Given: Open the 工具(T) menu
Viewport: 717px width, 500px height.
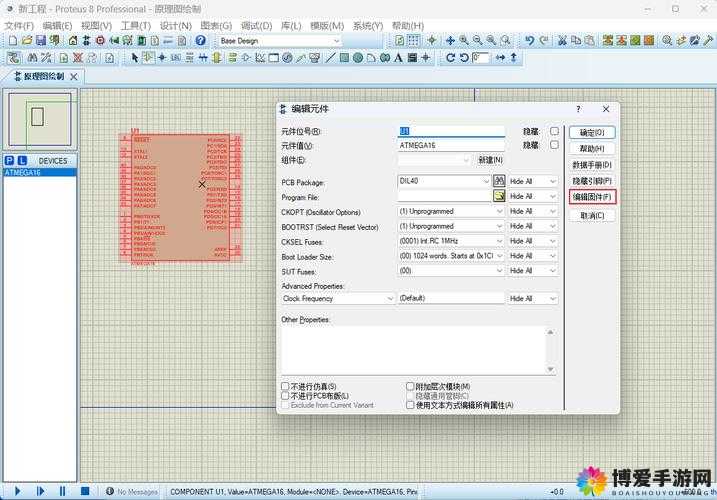Looking at the screenshot, I should pos(136,26).
